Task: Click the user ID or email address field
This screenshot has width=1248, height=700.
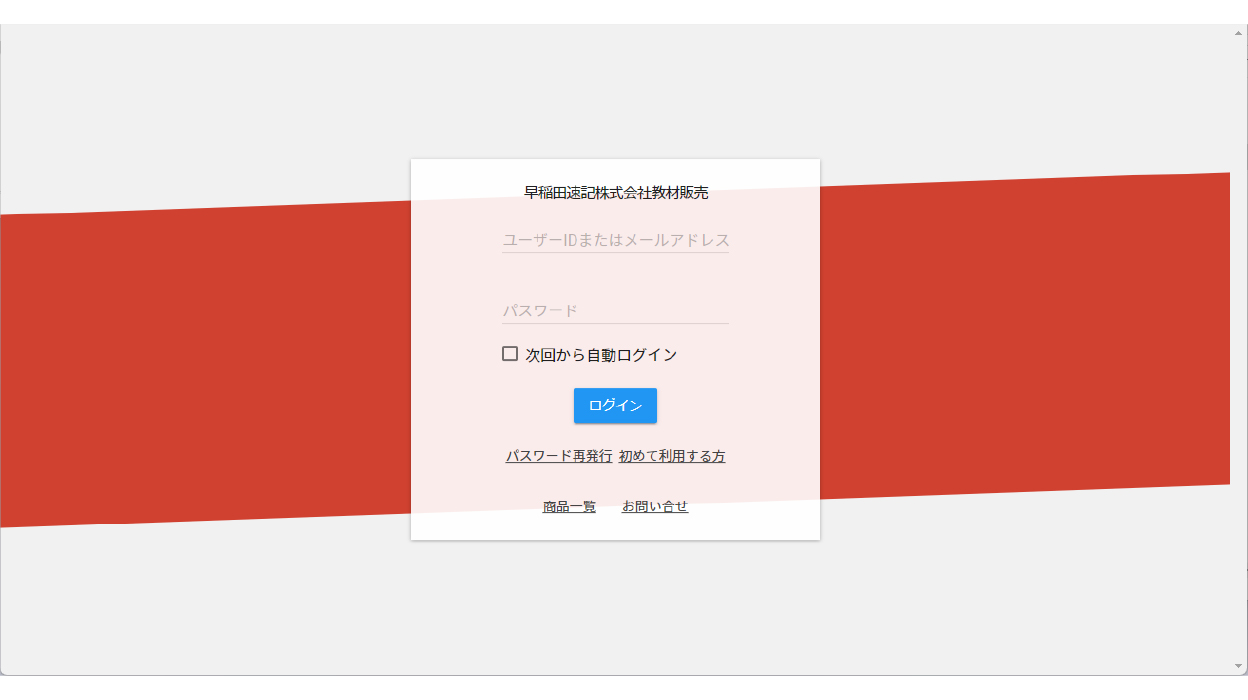Action: pyautogui.click(x=615, y=241)
